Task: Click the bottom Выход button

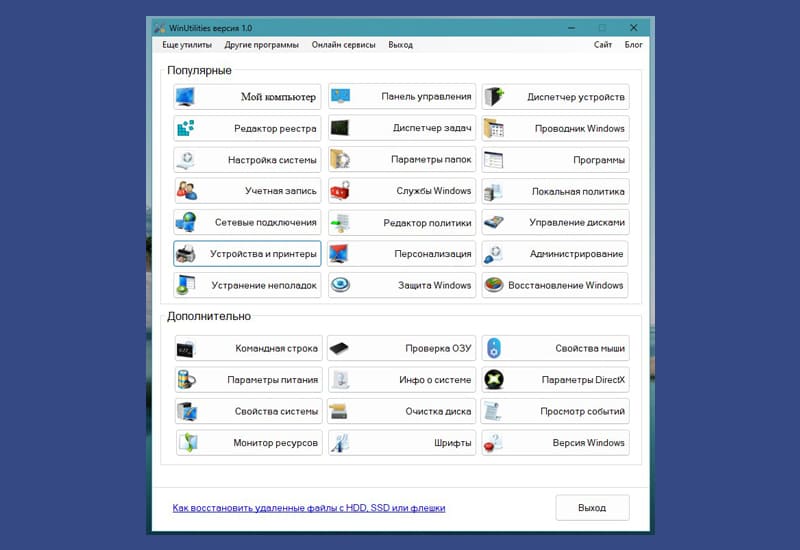Action: point(592,508)
